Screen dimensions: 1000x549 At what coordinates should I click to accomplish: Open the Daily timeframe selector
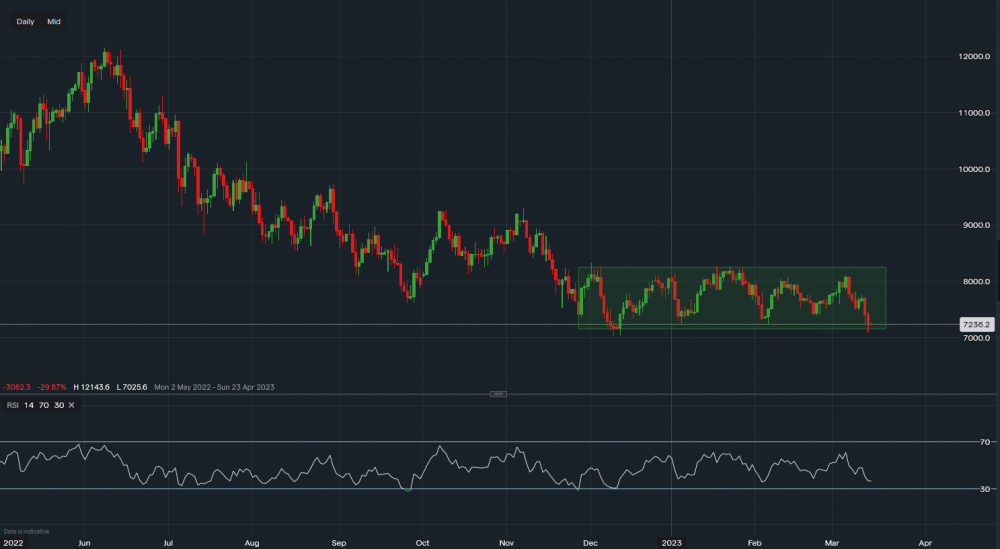click(x=26, y=20)
